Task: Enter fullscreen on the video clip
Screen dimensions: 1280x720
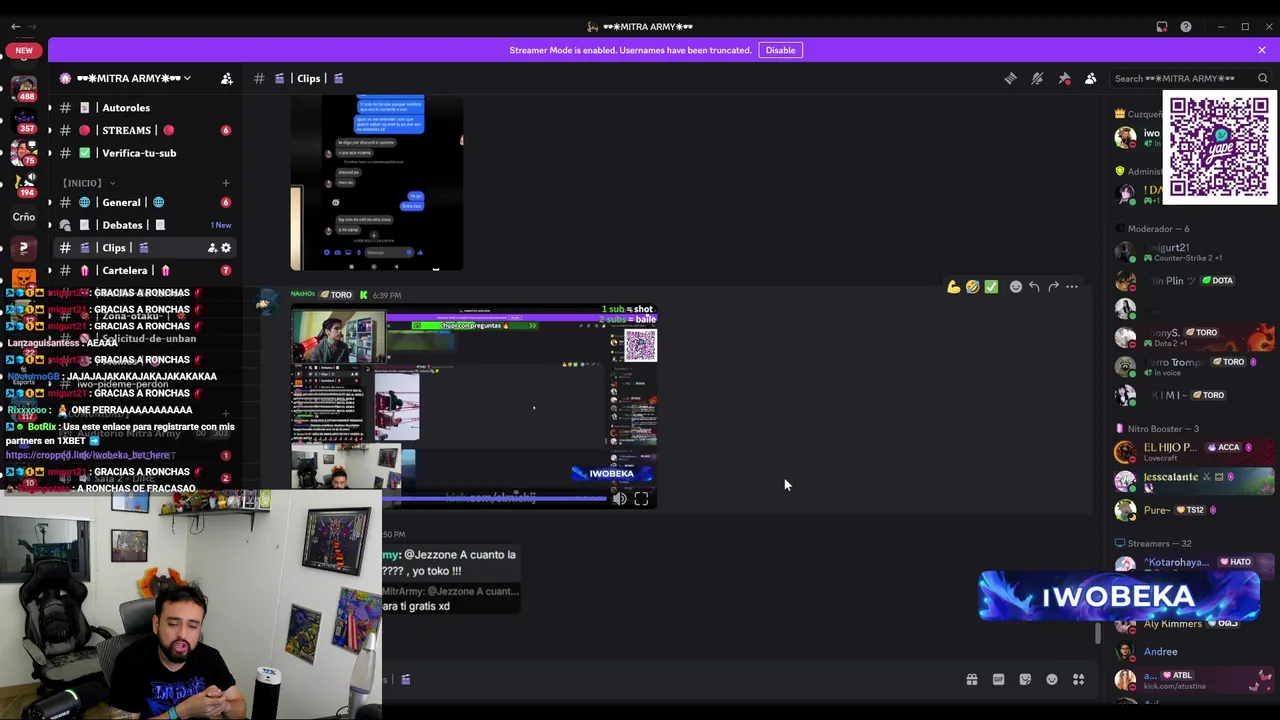Action: click(641, 498)
